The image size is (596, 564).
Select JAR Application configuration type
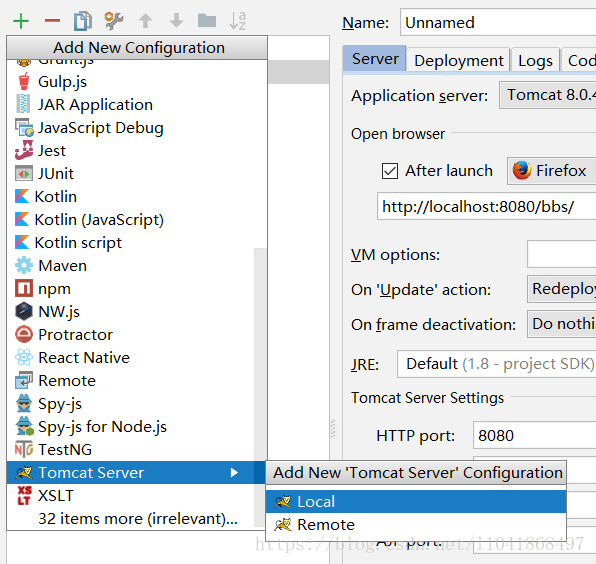(137, 105)
